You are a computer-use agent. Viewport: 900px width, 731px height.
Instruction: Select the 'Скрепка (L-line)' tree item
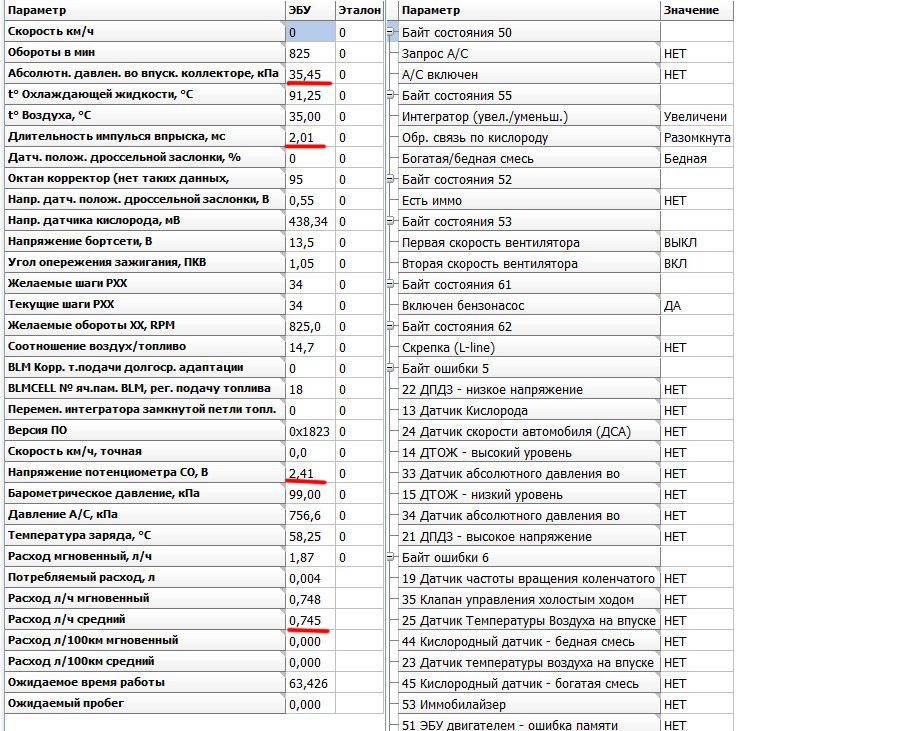(529, 348)
